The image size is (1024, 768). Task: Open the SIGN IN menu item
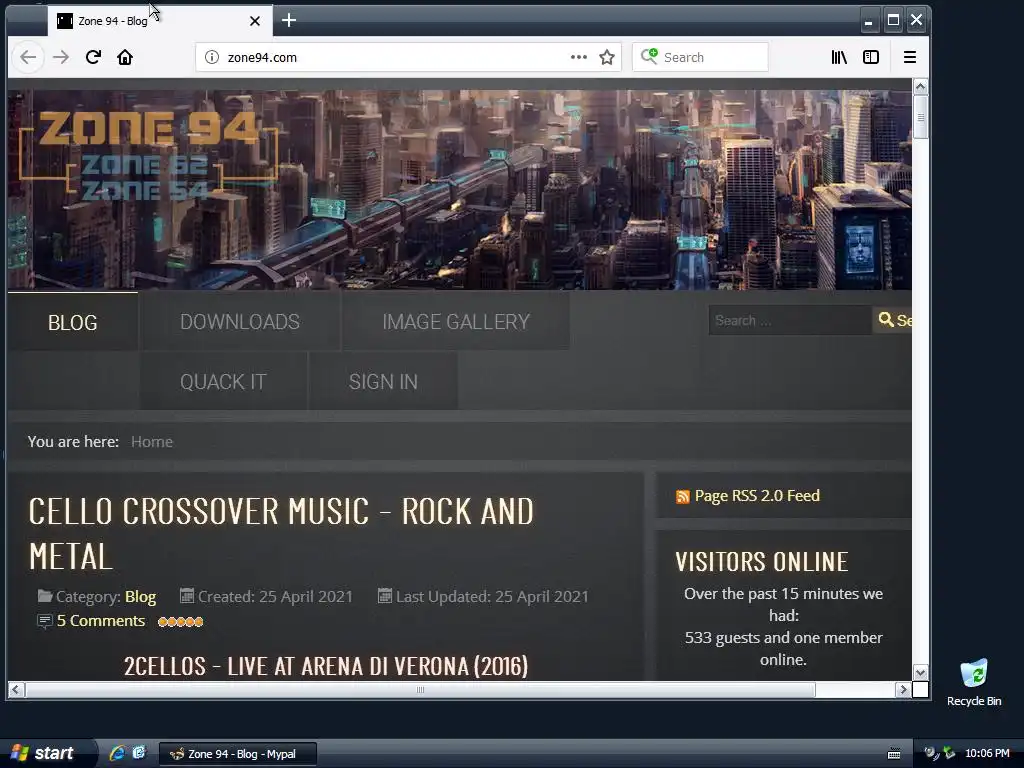coord(383,381)
